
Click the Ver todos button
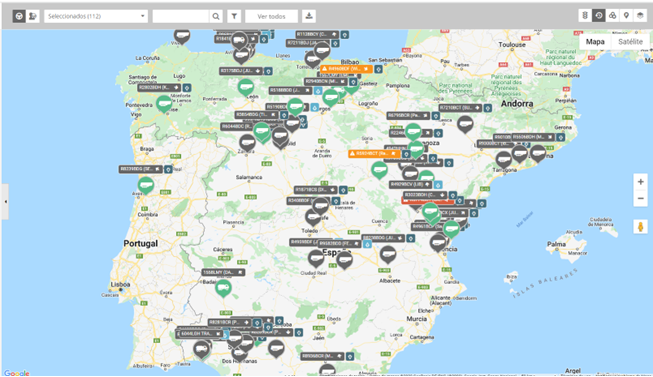[x=272, y=16]
